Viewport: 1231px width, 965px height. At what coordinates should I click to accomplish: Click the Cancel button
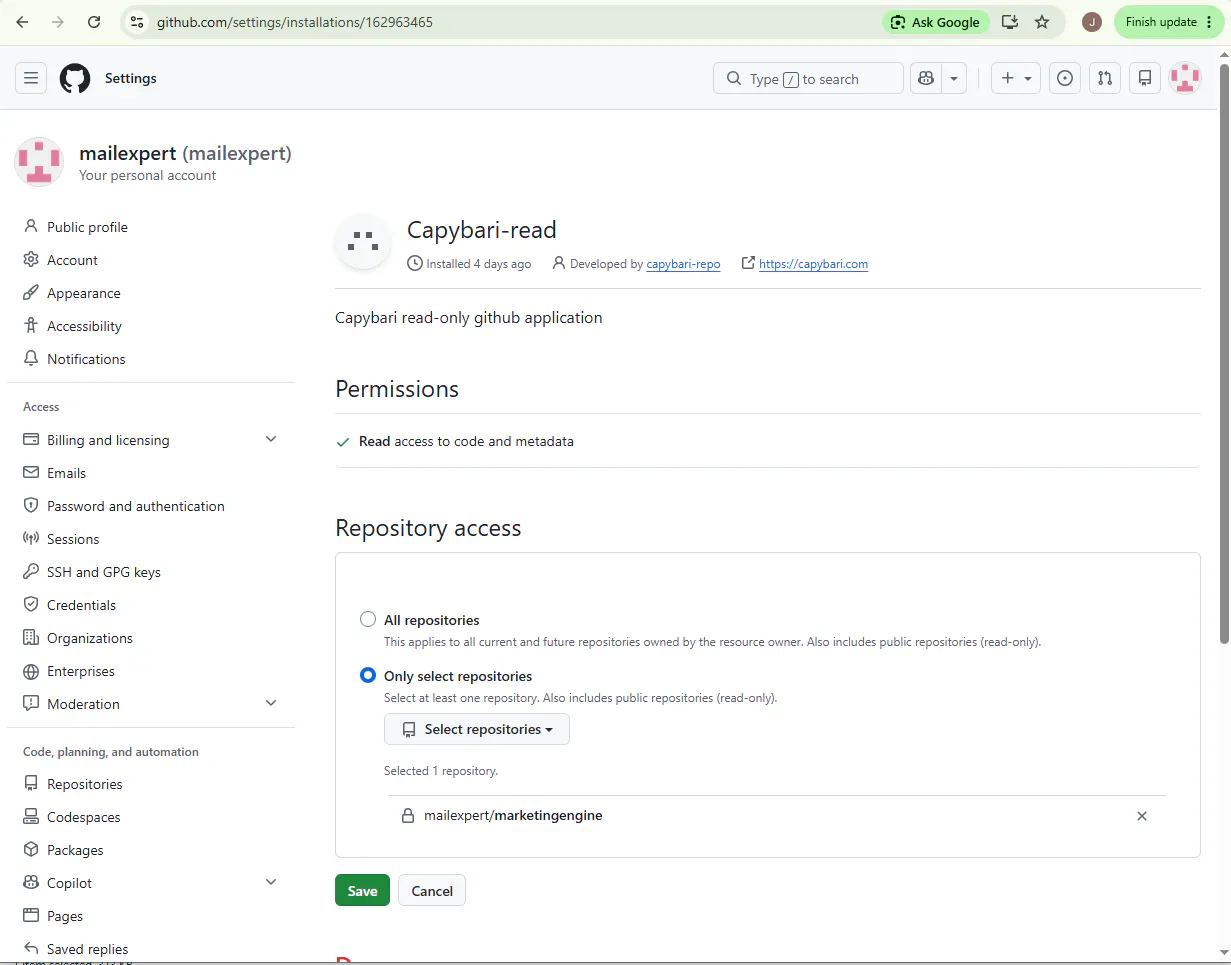pyautogui.click(x=432, y=891)
